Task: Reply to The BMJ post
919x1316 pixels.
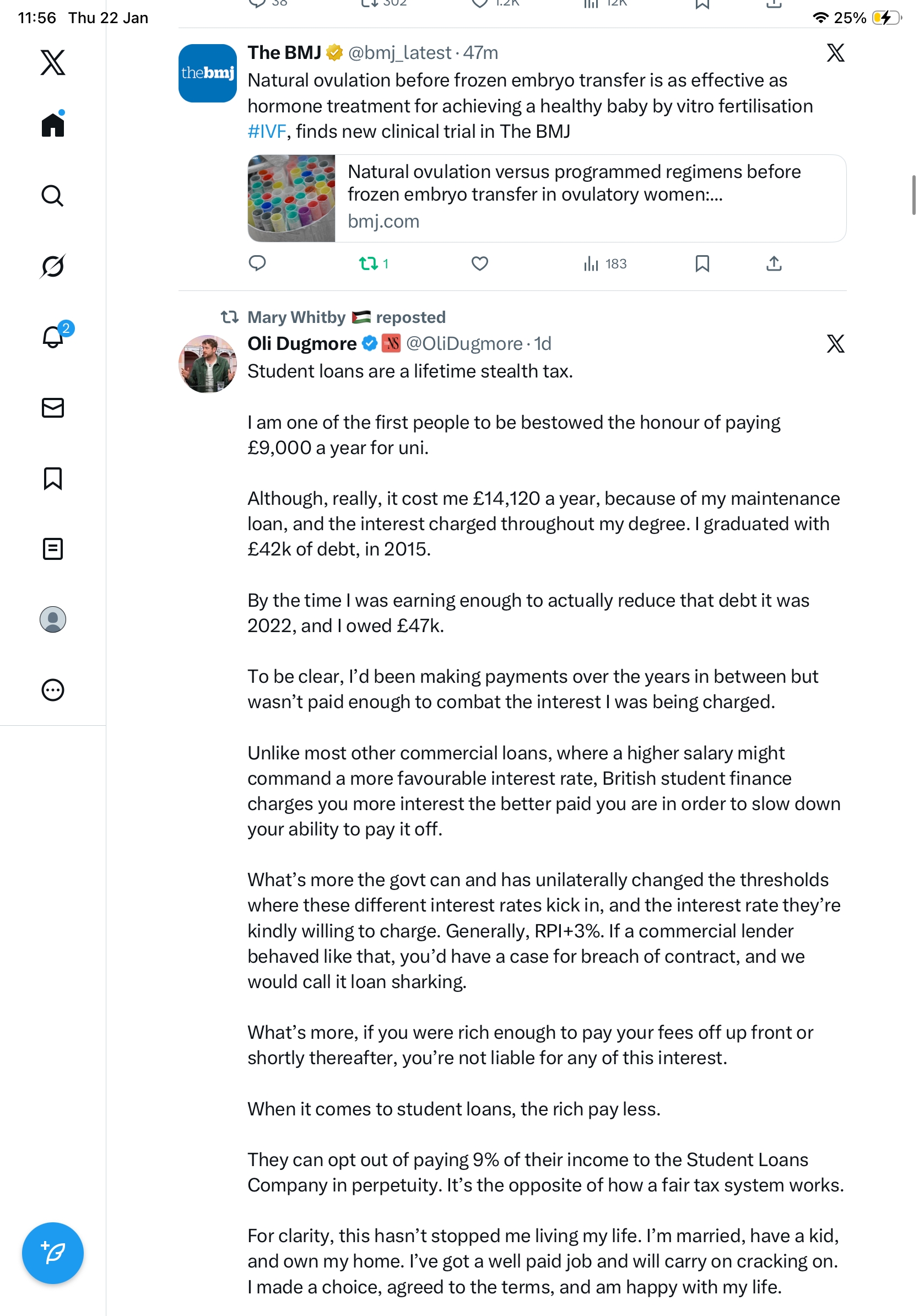Action: click(x=257, y=263)
